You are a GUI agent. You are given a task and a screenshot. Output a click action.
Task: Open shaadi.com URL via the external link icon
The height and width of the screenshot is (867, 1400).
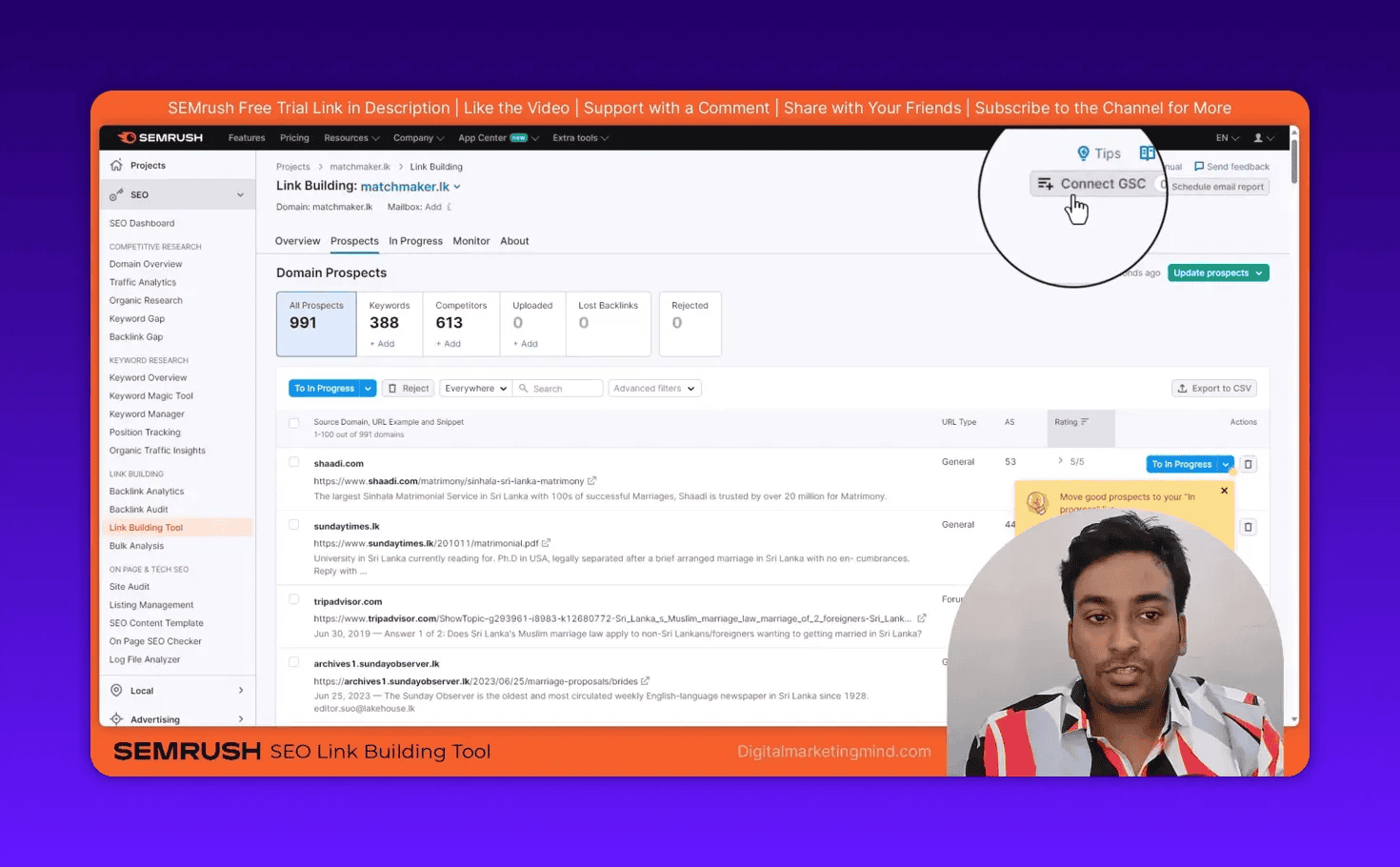click(x=592, y=480)
